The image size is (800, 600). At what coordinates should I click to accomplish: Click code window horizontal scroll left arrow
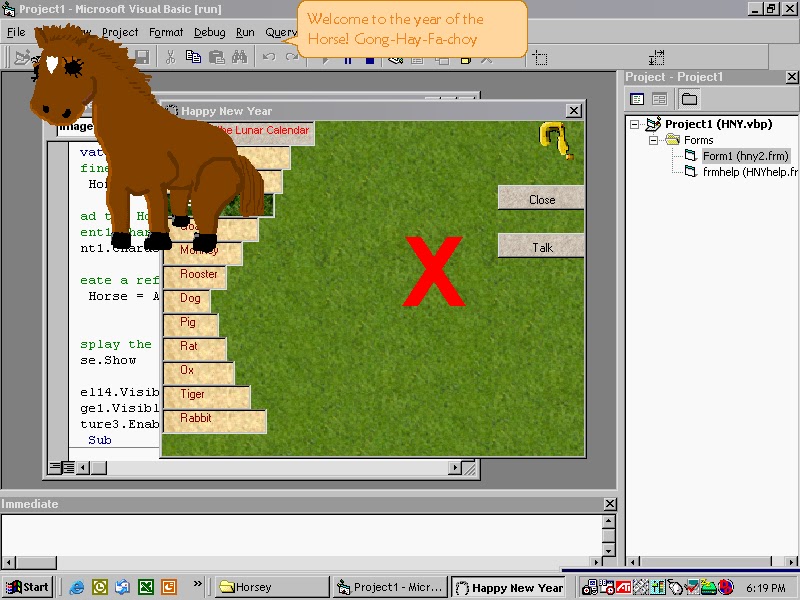click(x=84, y=467)
